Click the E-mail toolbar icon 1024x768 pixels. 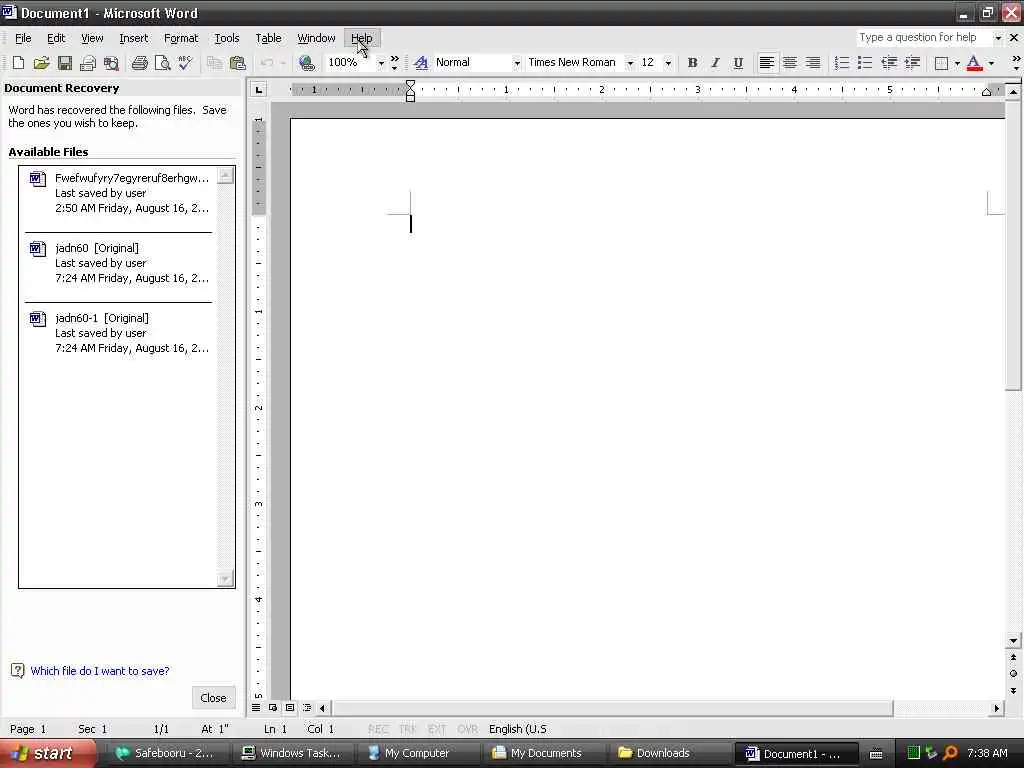coord(88,63)
